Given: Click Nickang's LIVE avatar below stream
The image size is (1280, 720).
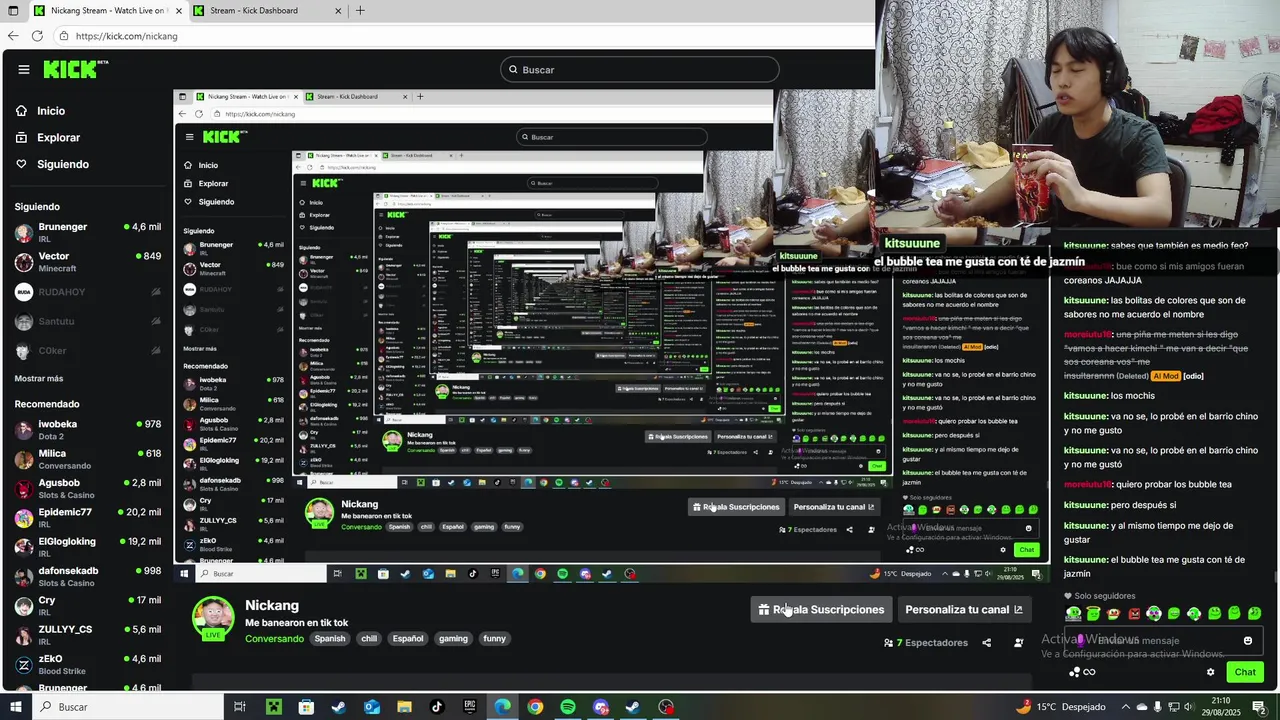Looking at the screenshot, I should click(213, 618).
